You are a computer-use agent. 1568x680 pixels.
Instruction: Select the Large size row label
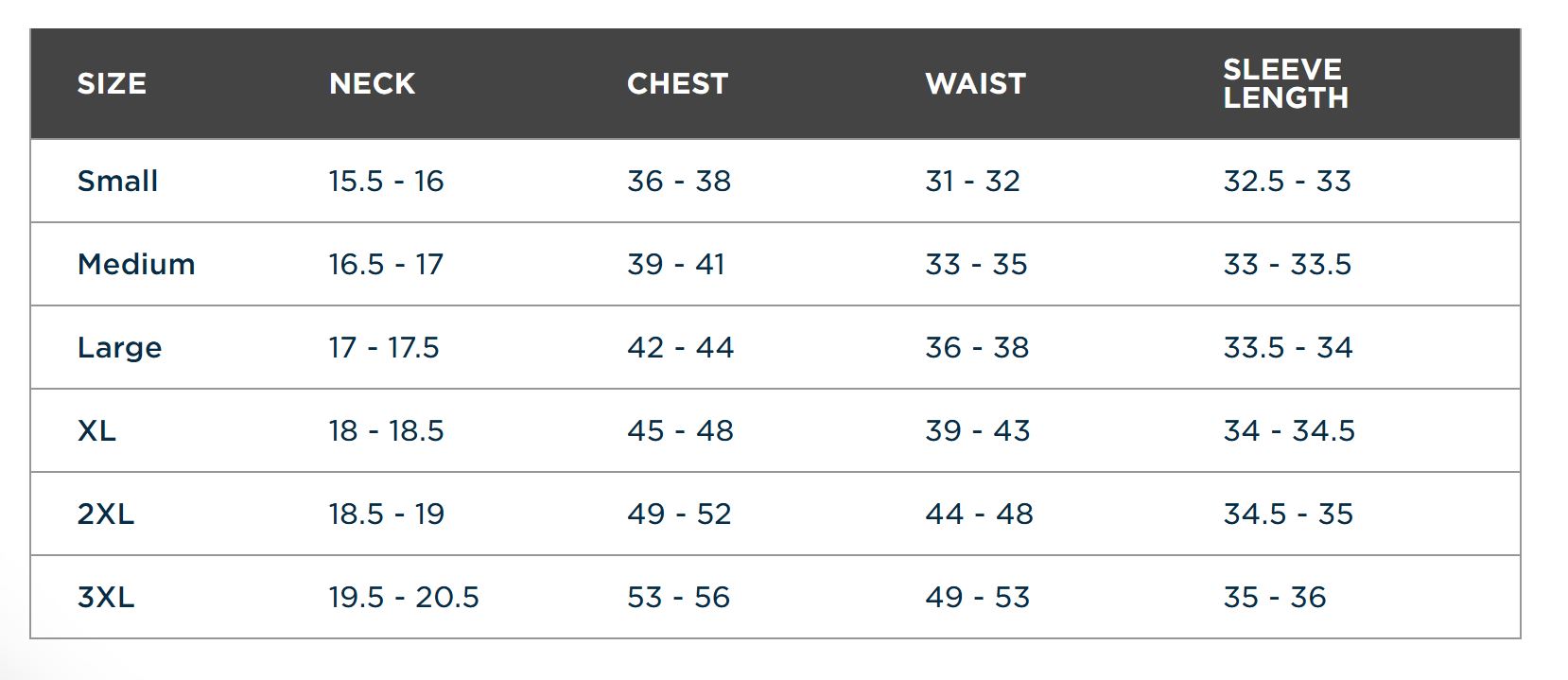(x=119, y=348)
